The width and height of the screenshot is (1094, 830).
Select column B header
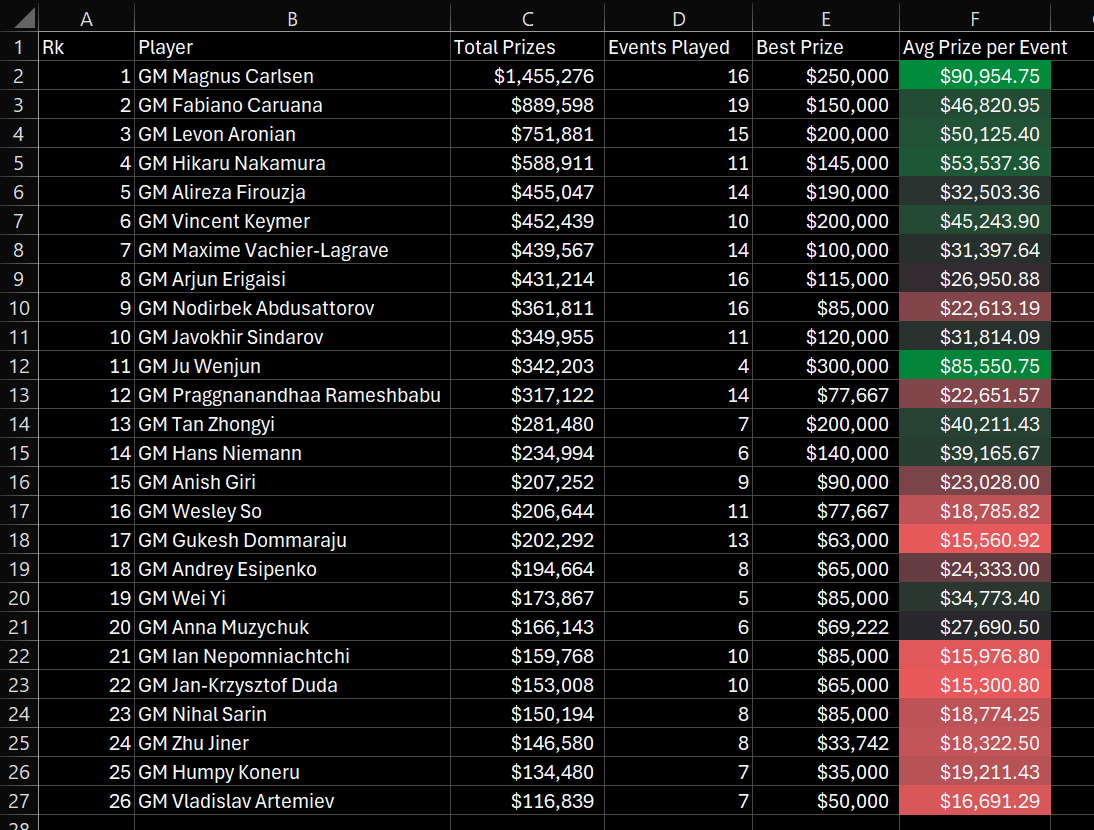click(x=292, y=17)
